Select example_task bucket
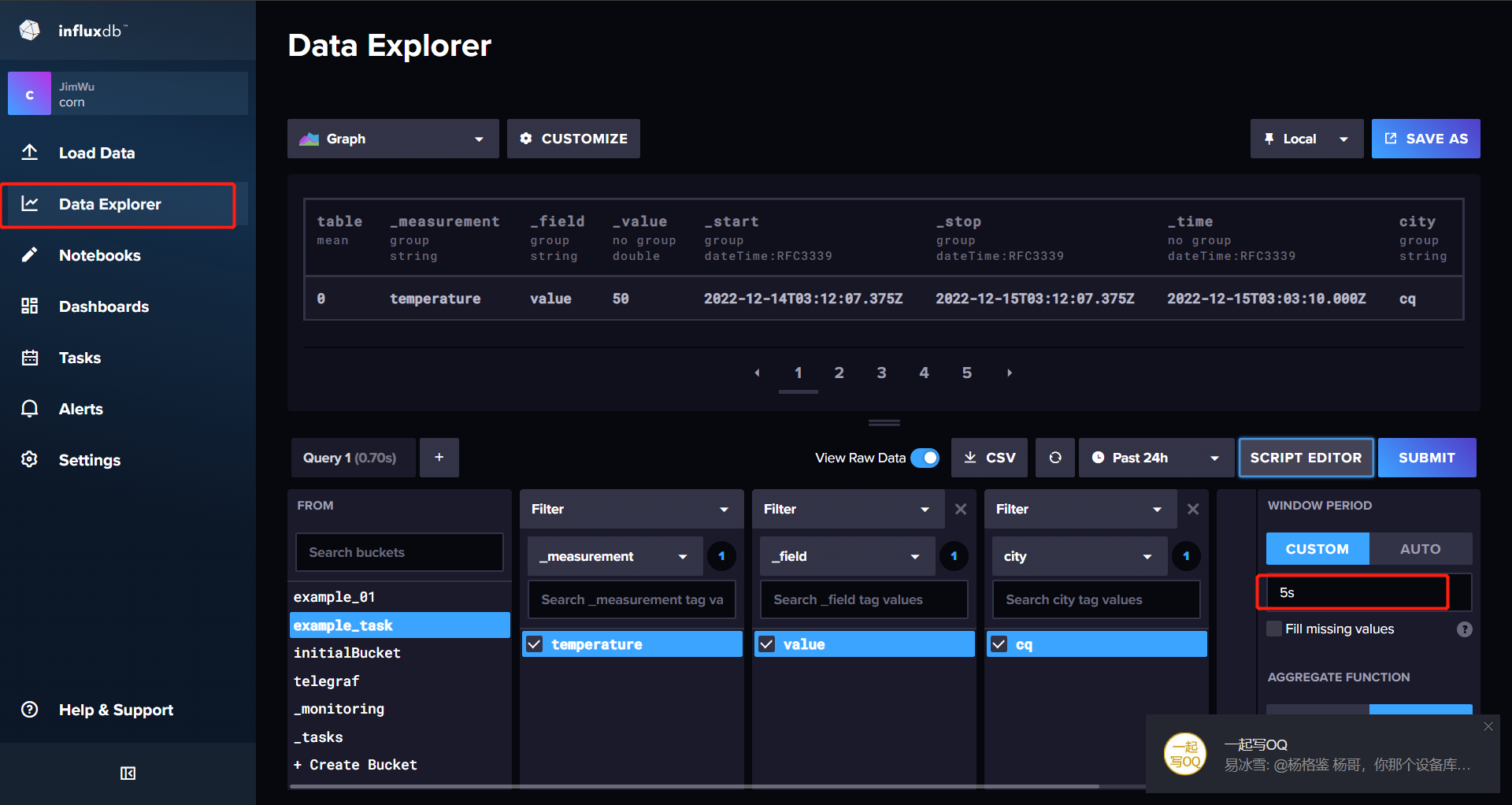Image resolution: width=1512 pixels, height=805 pixels. tap(400, 625)
